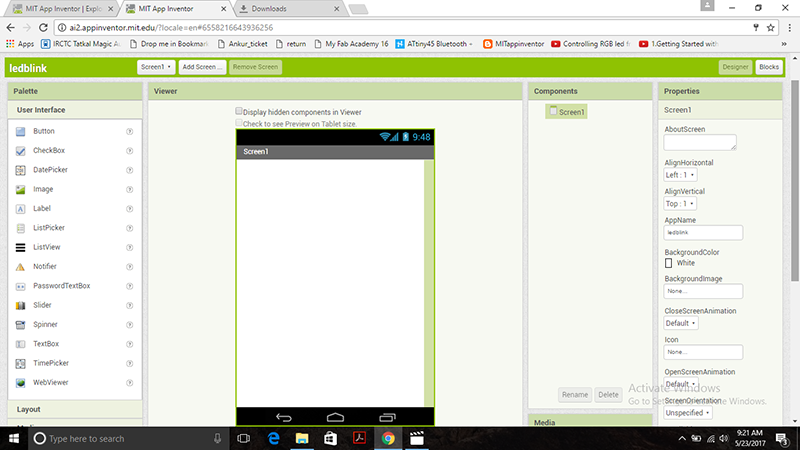
Task: Open File Explorer from the taskbar
Action: 302,438
